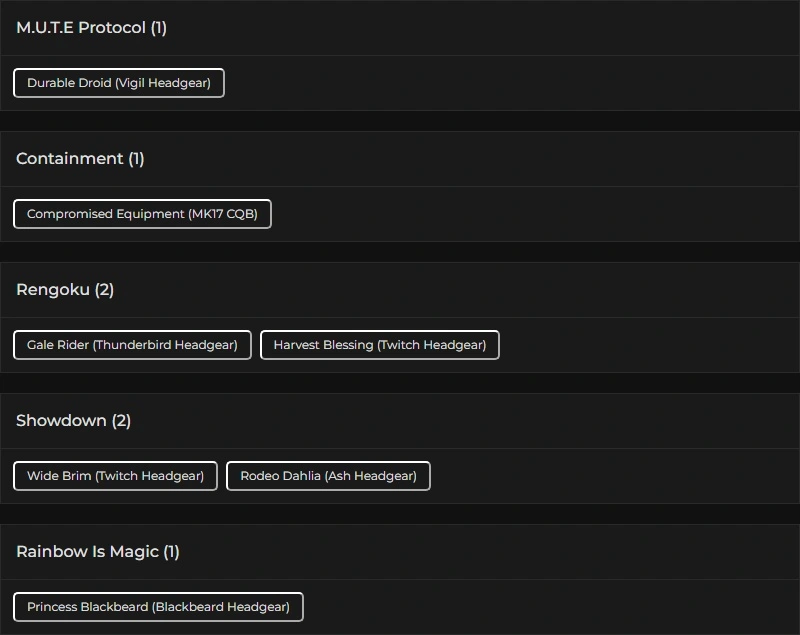This screenshot has height=635, width=800.
Task: Expand the Rengoku section header
Action: [x=55, y=290]
